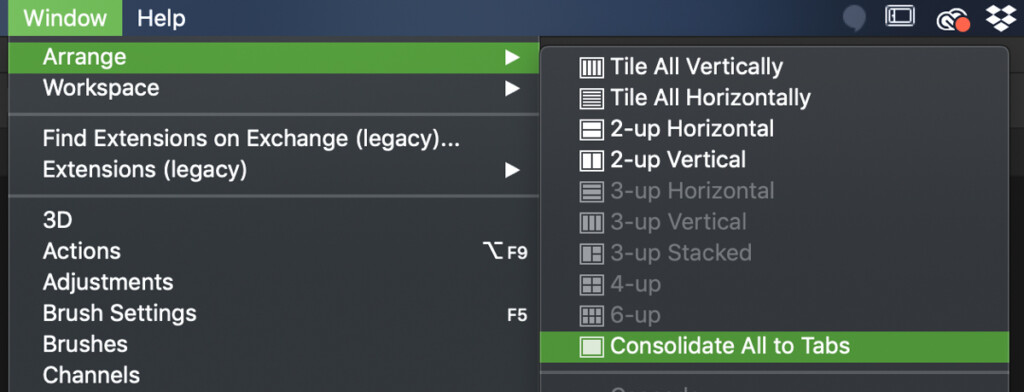Close the Window menu in menu bar

pyautogui.click(x=65, y=18)
